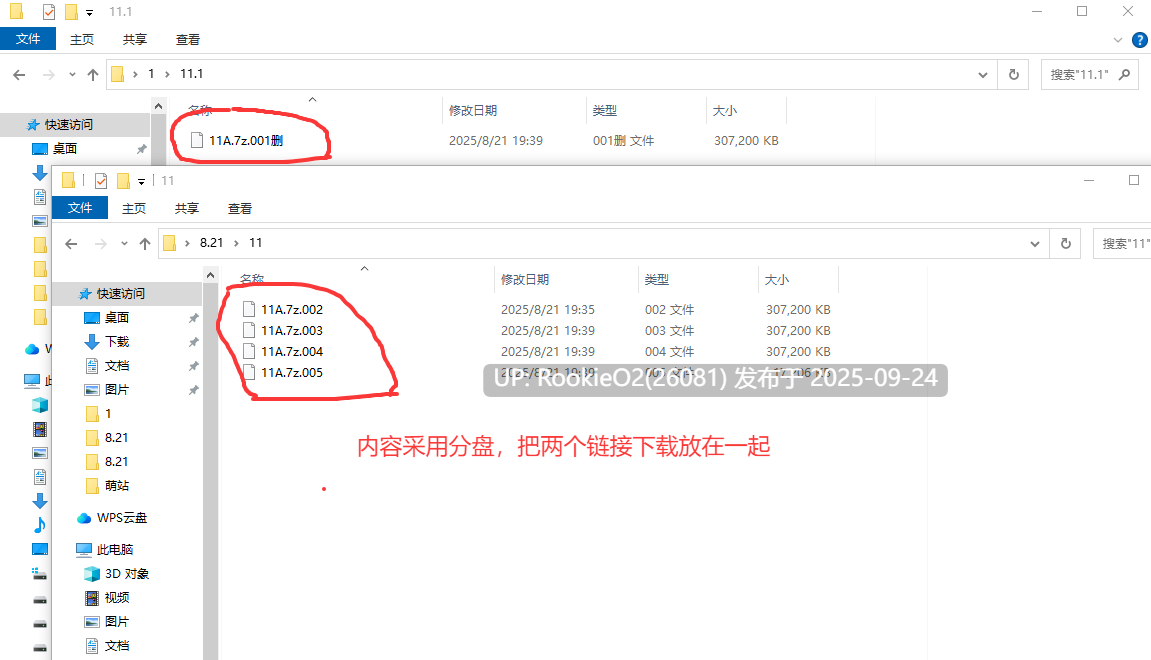This screenshot has width=1151, height=660.
Task: Select 快速访问 in 11.1 window sidebar
Action: pyautogui.click(x=69, y=125)
